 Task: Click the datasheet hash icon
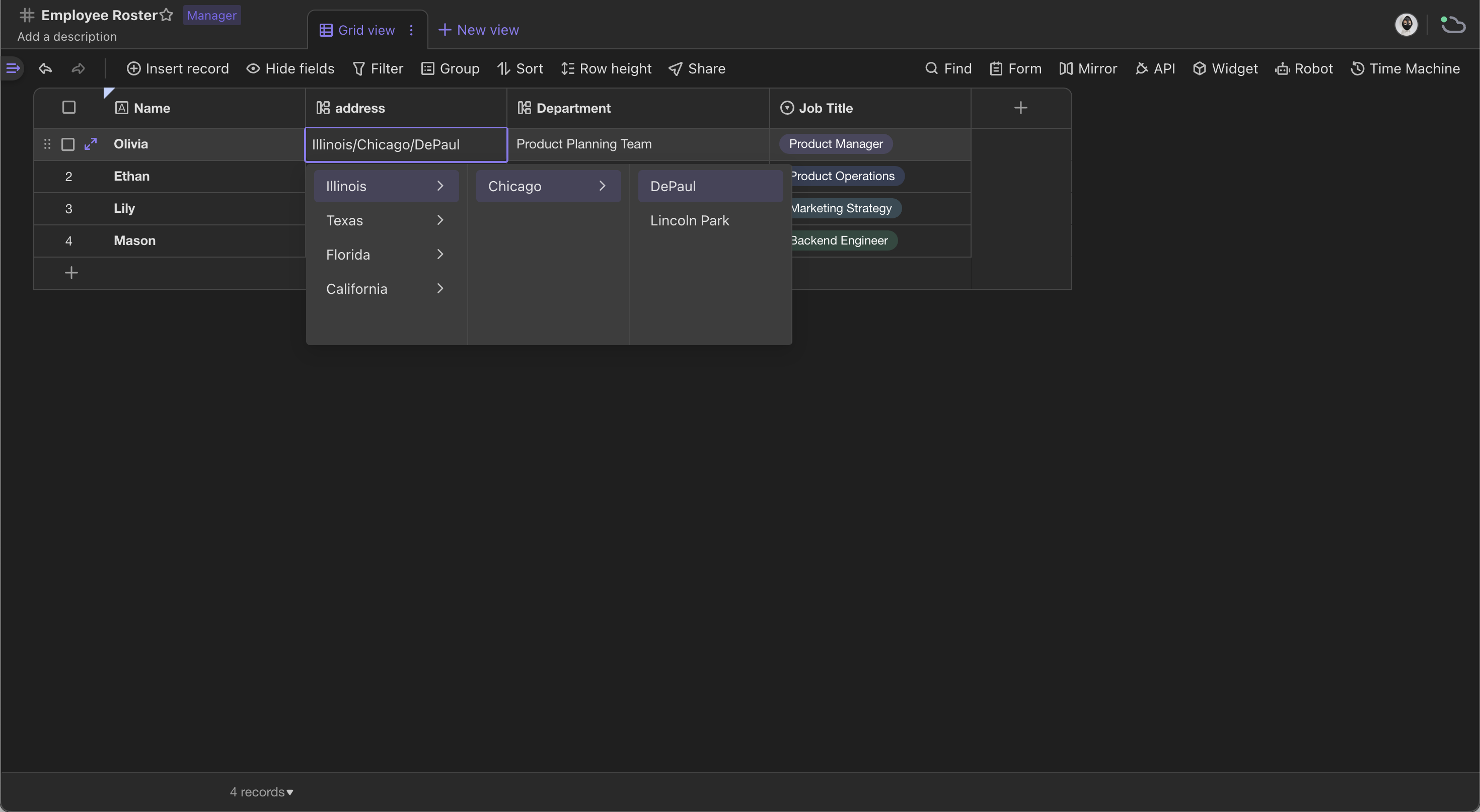tap(27, 15)
